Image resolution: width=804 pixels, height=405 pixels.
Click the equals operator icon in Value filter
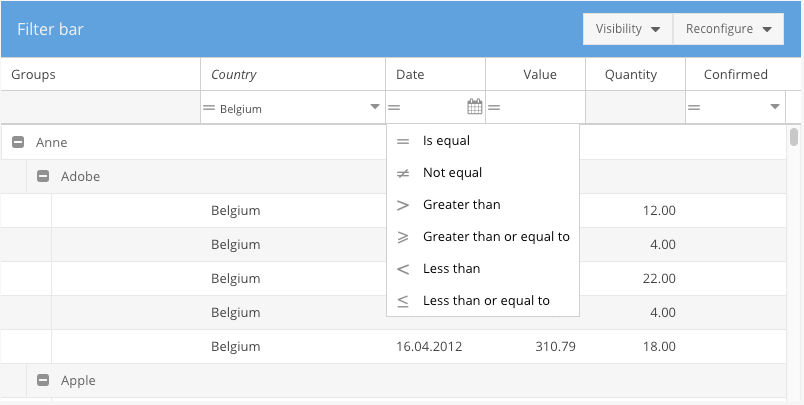click(x=494, y=108)
